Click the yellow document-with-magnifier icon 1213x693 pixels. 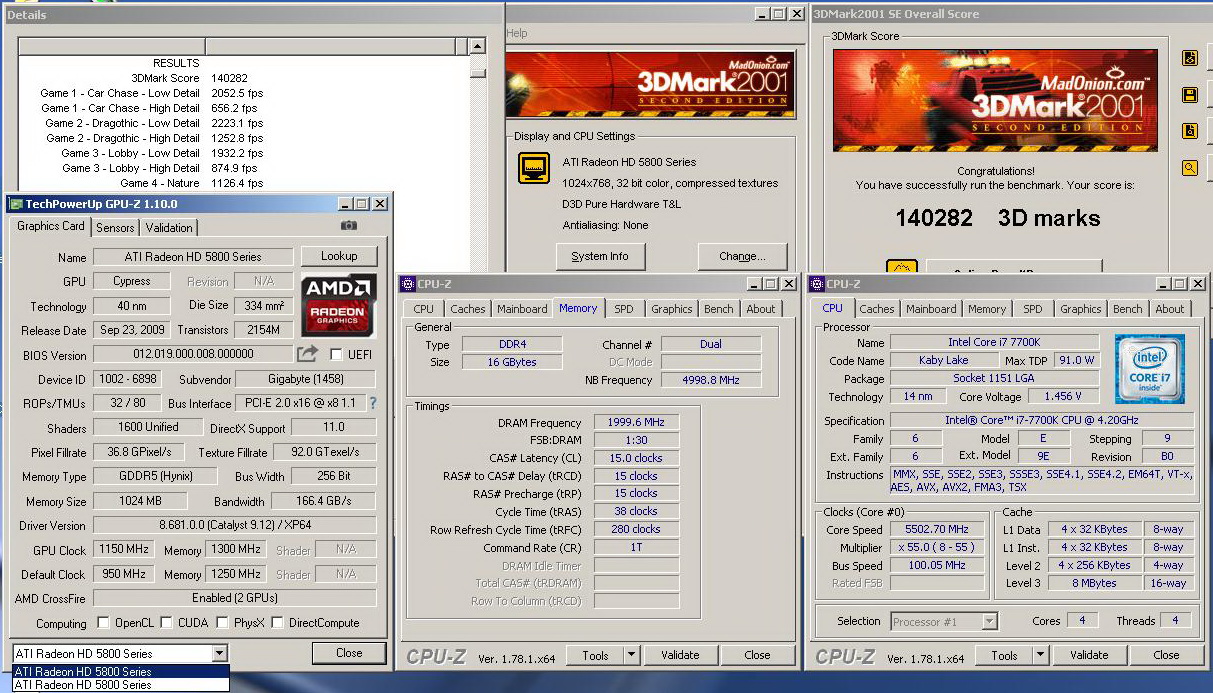[x=1190, y=131]
